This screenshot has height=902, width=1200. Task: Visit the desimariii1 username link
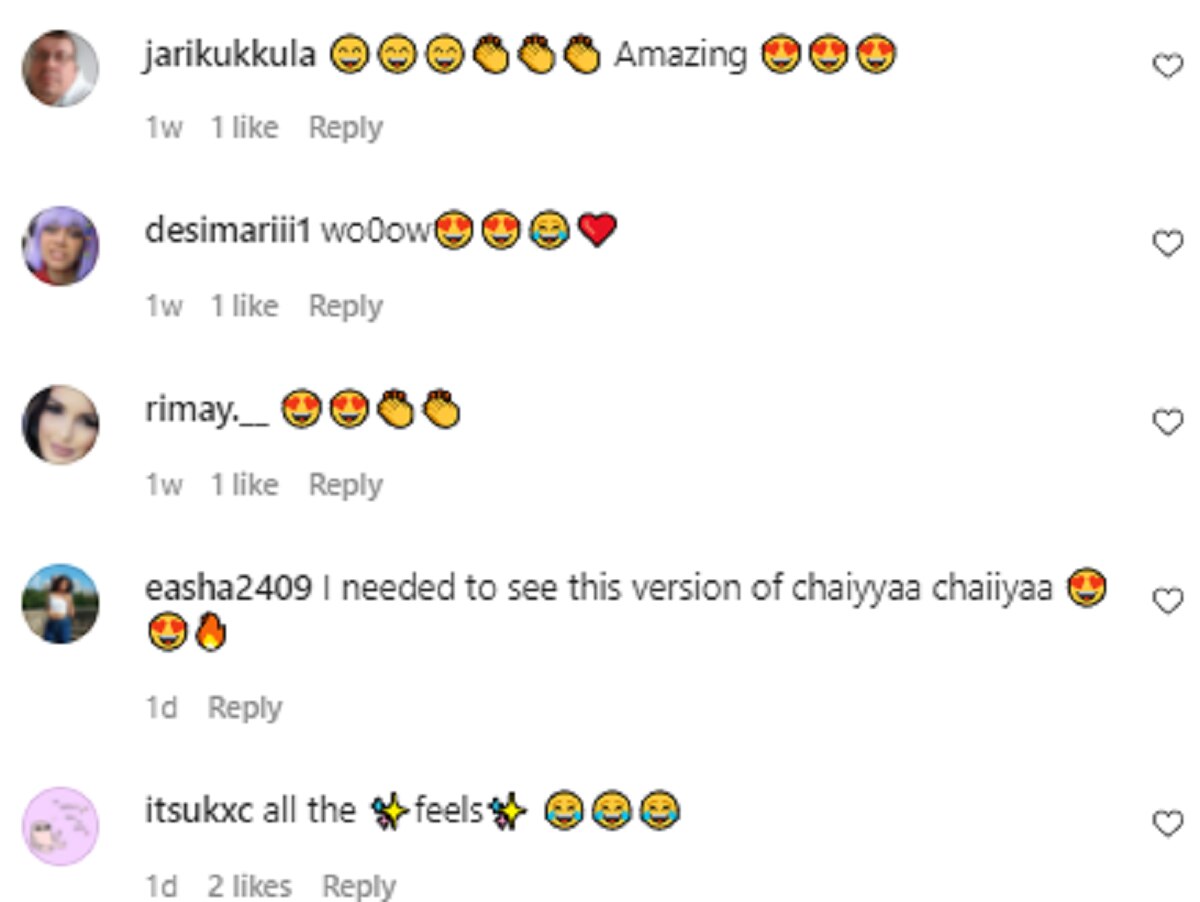click(229, 233)
